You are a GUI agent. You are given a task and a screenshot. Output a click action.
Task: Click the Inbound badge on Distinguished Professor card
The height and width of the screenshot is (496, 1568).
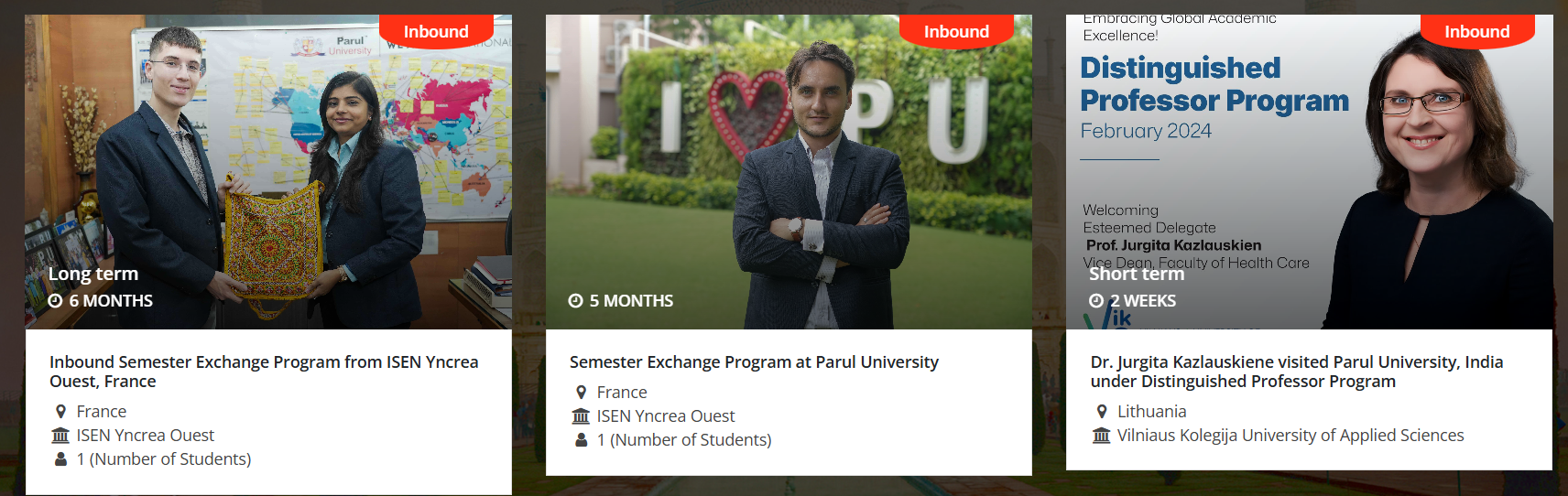(x=1476, y=32)
